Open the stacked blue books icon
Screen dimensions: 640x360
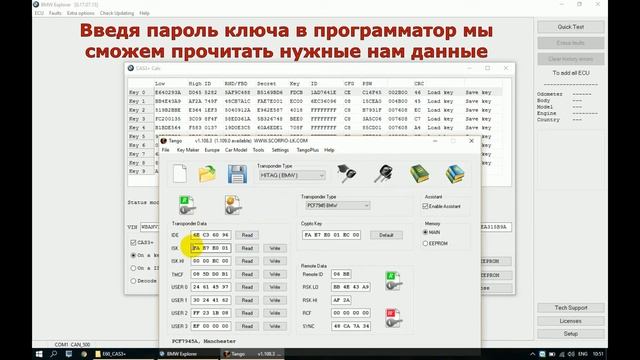click(455, 173)
